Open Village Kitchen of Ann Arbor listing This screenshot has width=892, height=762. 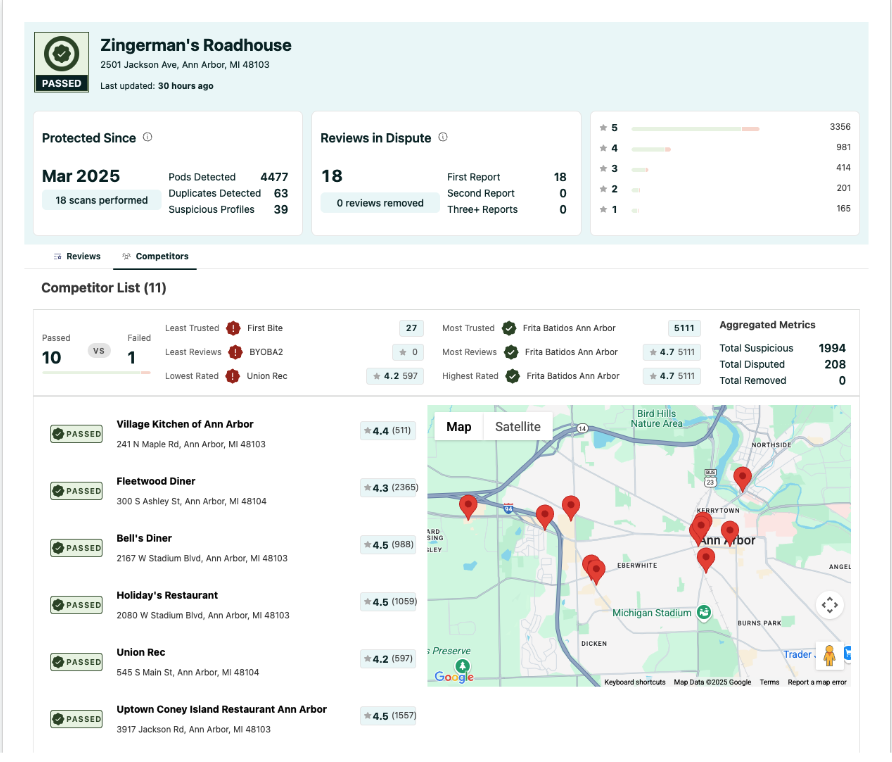pos(185,425)
